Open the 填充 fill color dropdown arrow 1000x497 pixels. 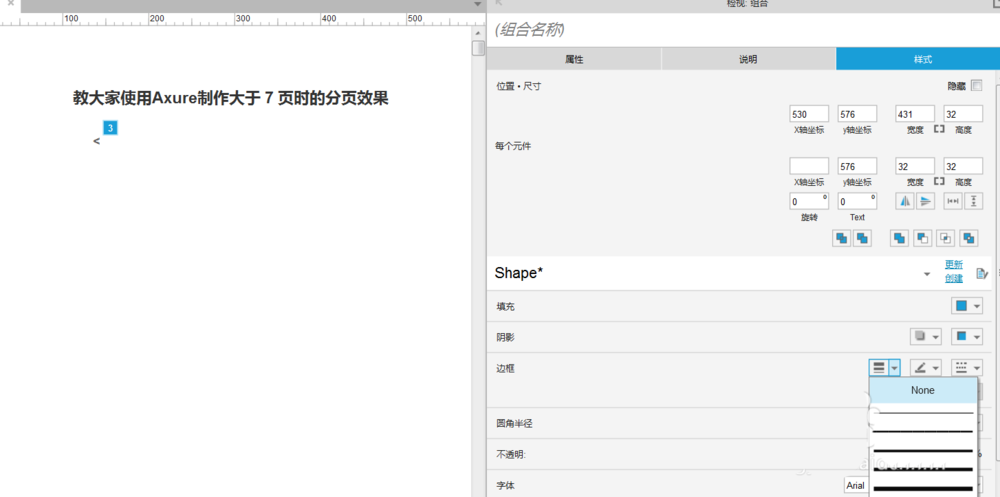977,306
